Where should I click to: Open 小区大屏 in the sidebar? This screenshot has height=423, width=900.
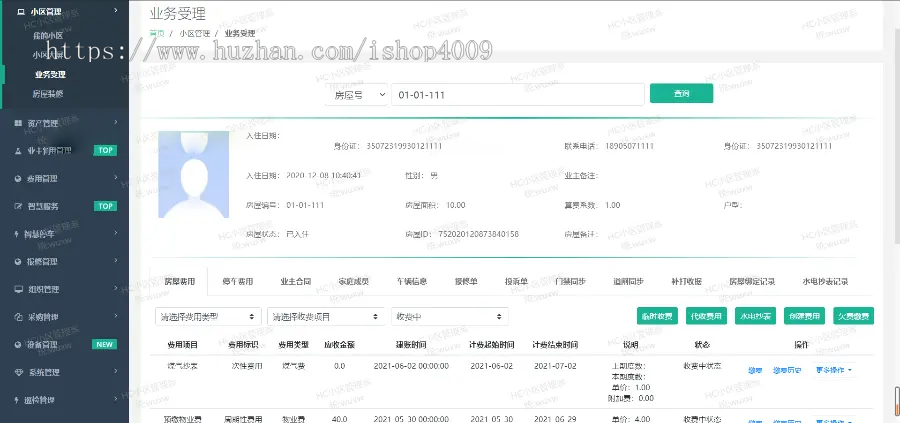pos(48,55)
